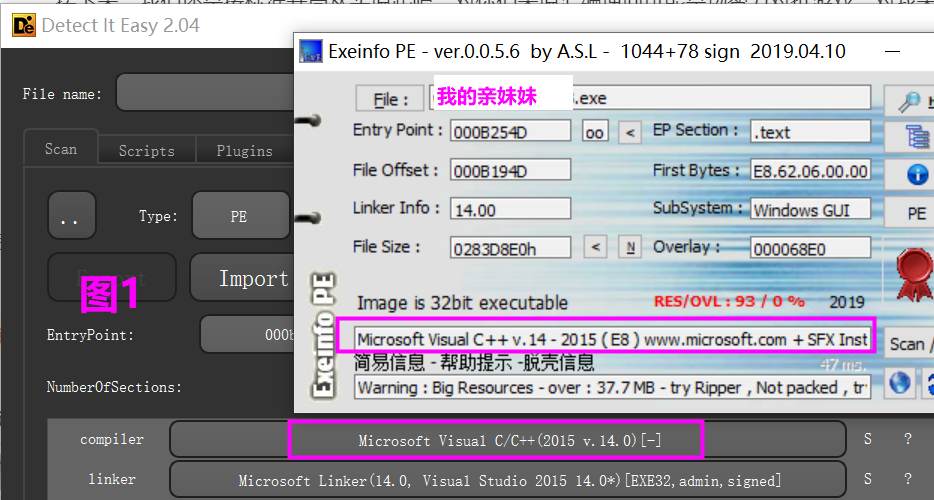The width and height of the screenshot is (934, 500).
Task: Click the Entry Point field 000B254D
Action: (510, 131)
